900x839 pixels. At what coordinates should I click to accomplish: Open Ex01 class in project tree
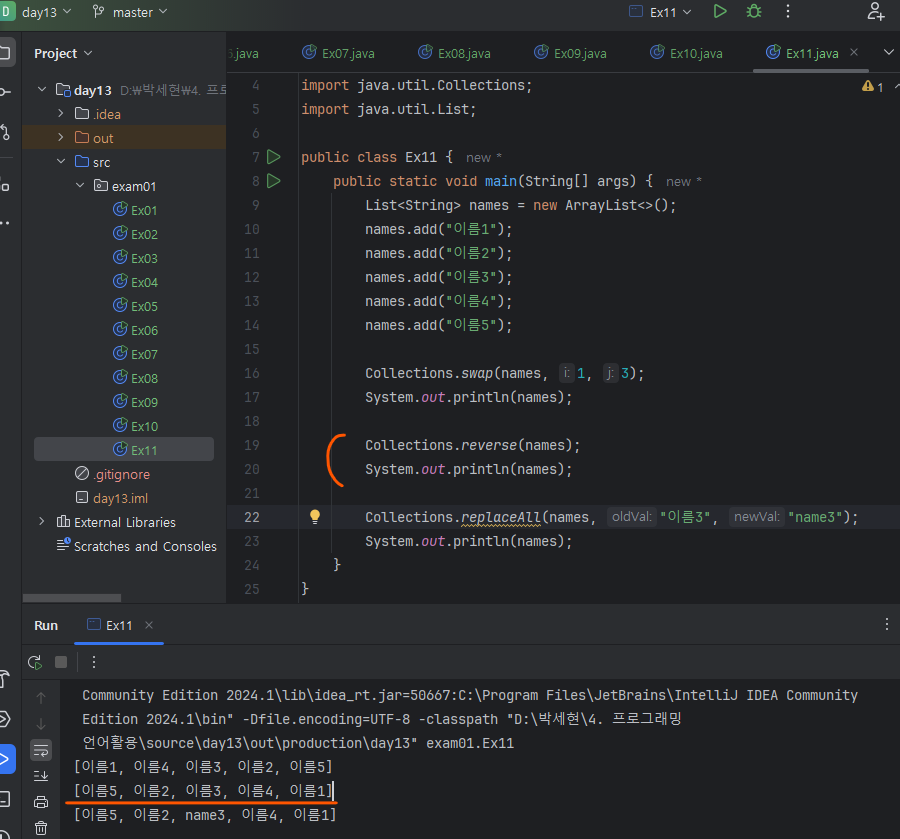click(135, 210)
